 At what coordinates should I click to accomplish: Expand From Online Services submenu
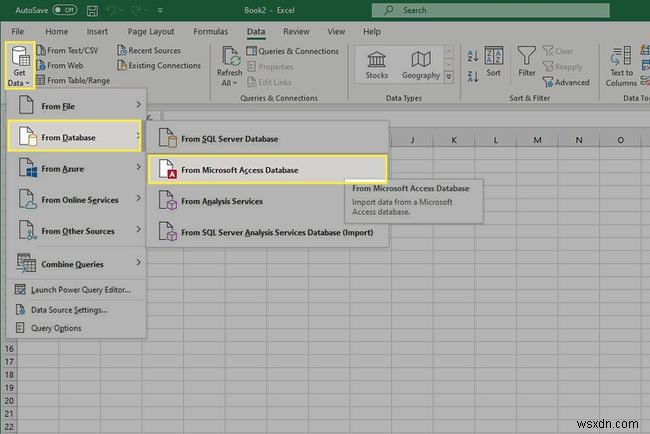coord(76,199)
